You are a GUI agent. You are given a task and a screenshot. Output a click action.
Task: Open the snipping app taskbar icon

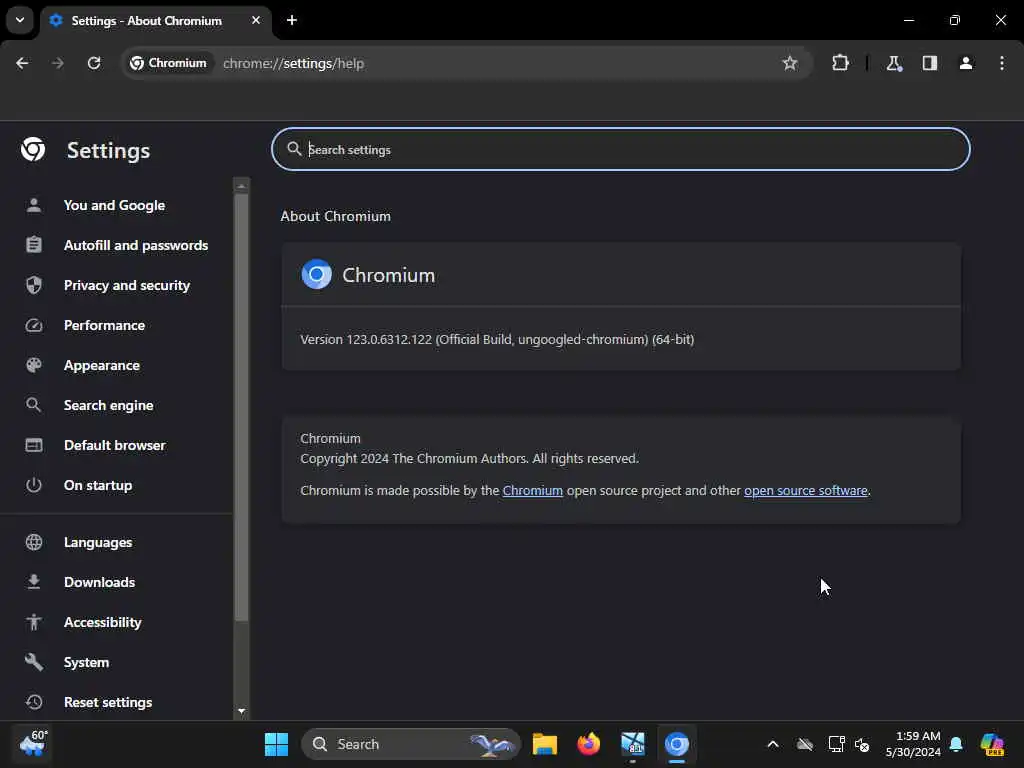click(633, 744)
